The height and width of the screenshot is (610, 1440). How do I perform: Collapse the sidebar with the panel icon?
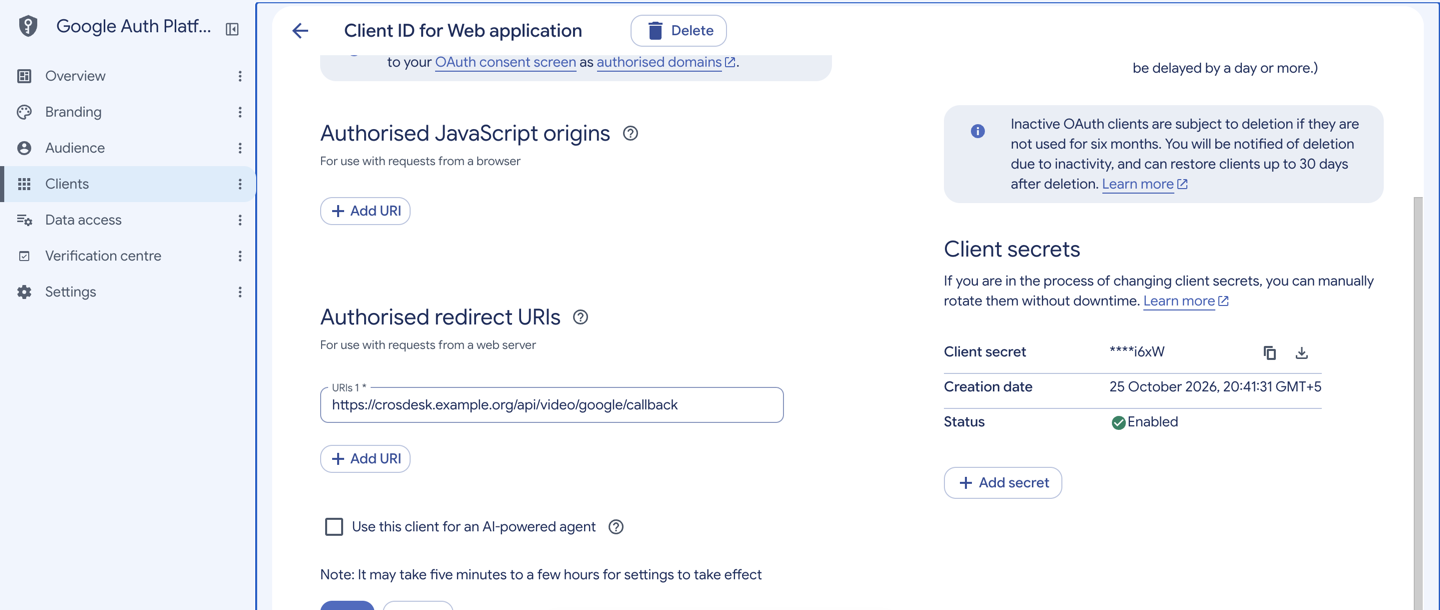232,29
